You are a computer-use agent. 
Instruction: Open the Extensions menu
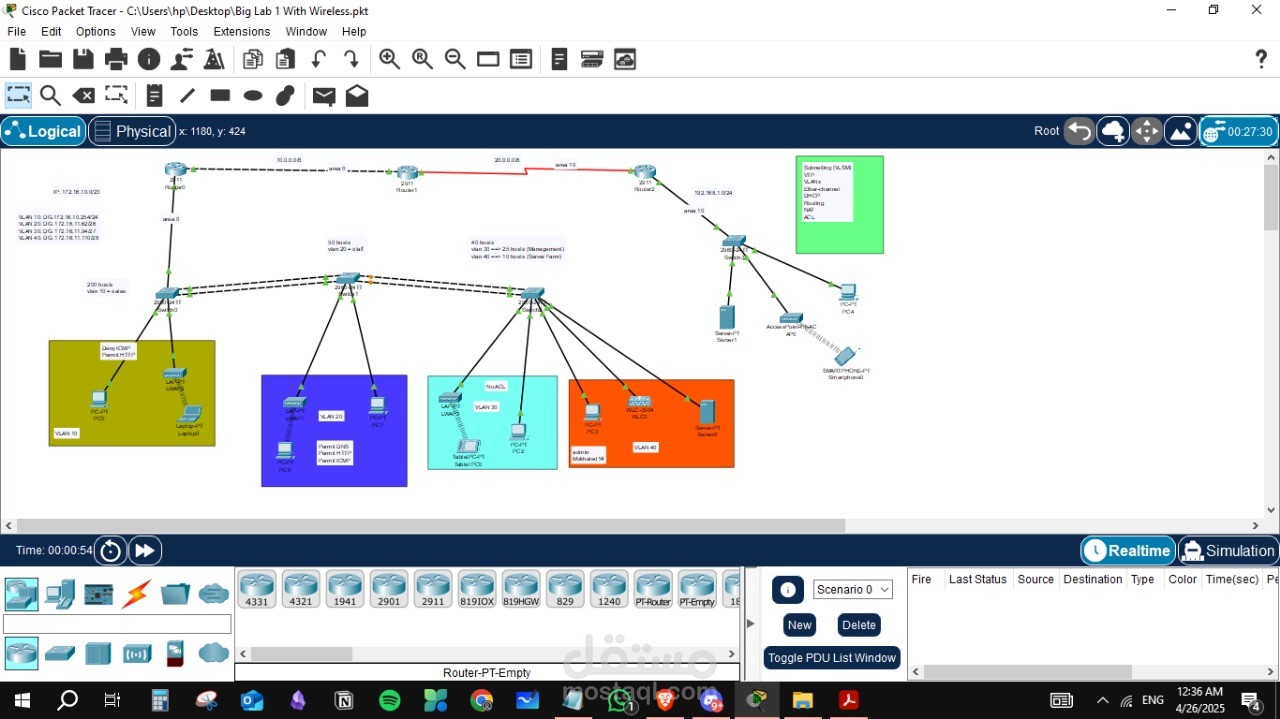pos(241,31)
